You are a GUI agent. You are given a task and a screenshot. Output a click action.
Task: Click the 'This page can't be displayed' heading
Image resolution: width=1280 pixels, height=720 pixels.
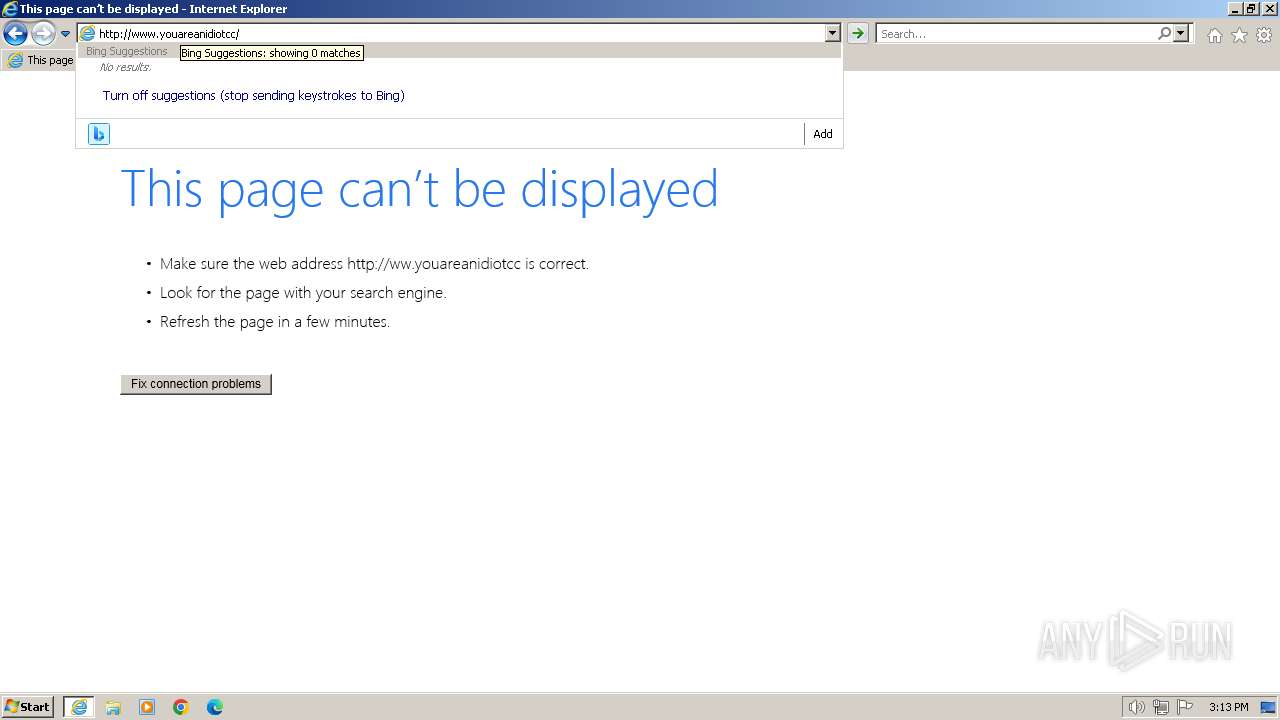[x=419, y=189]
